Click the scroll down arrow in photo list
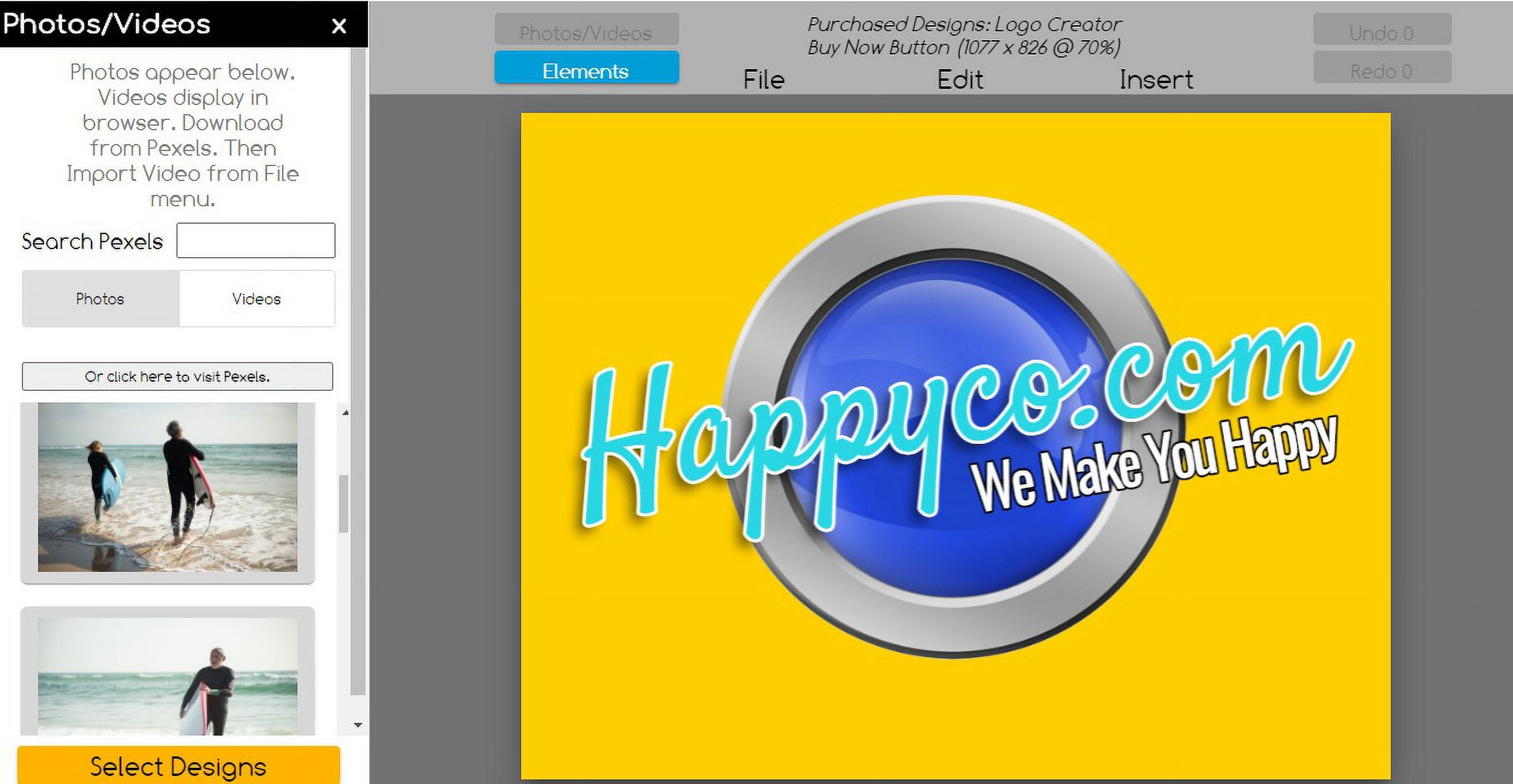The height and width of the screenshot is (784, 1513). pyautogui.click(x=357, y=725)
